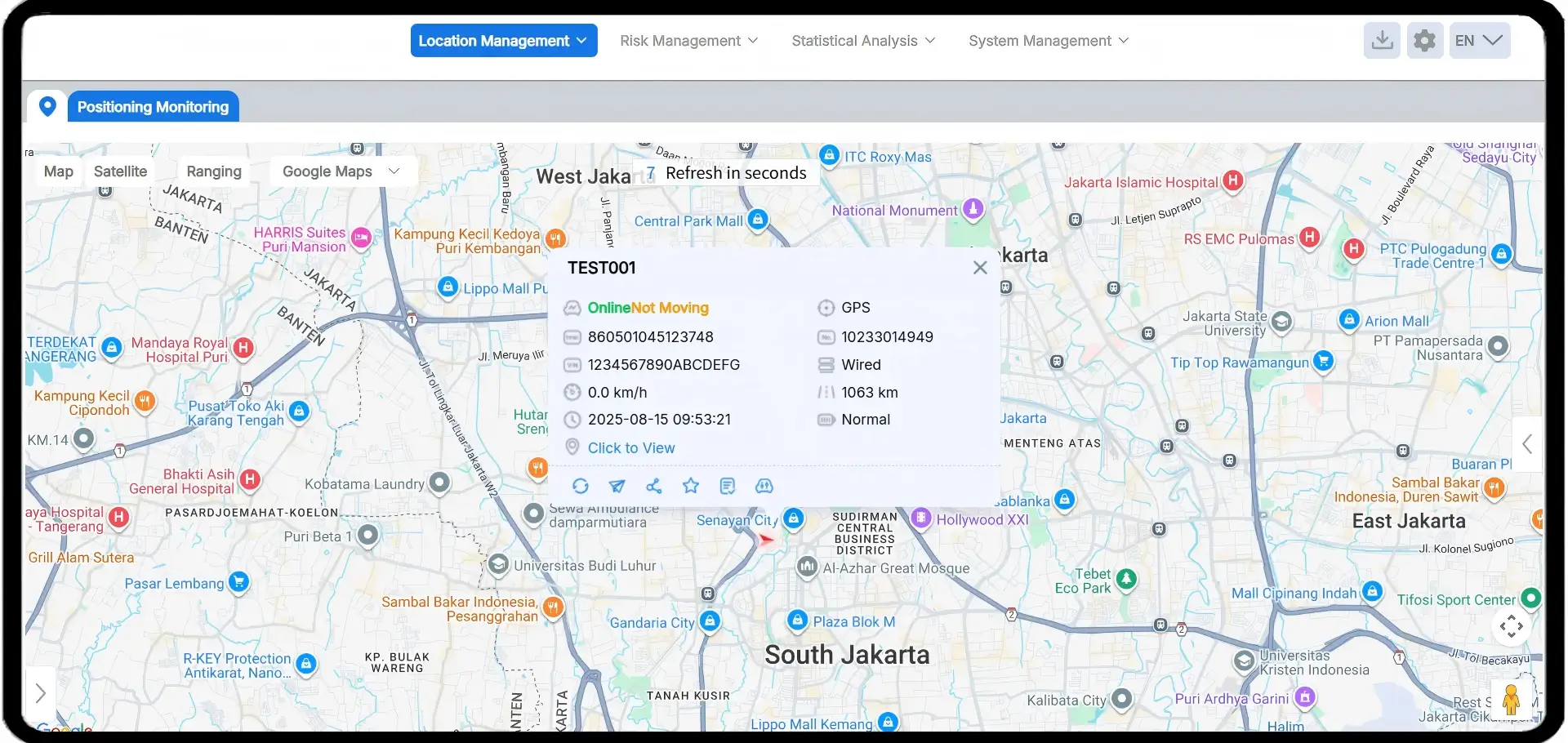
Task: Click the download icon in top bar
Action: coord(1382,41)
